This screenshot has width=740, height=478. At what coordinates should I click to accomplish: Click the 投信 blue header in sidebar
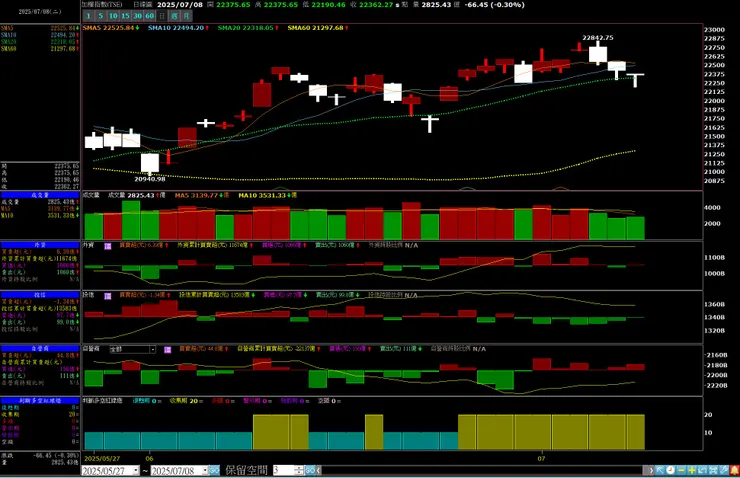[40, 295]
